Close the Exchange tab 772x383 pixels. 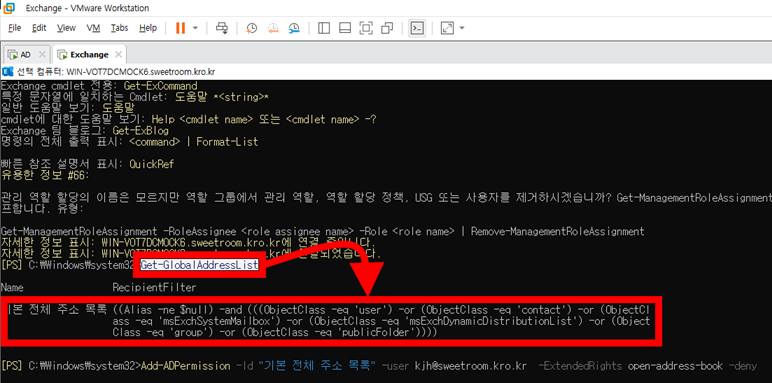pyautogui.click(x=118, y=55)
